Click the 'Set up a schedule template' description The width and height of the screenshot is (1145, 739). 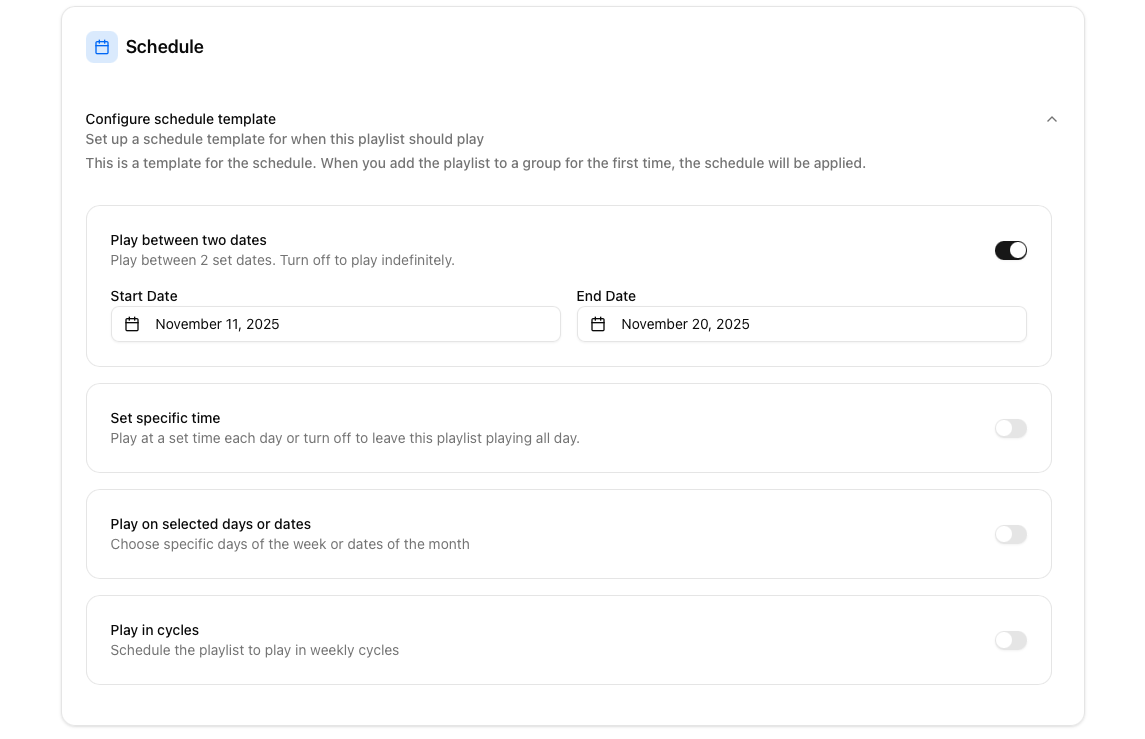click(285, 139)
